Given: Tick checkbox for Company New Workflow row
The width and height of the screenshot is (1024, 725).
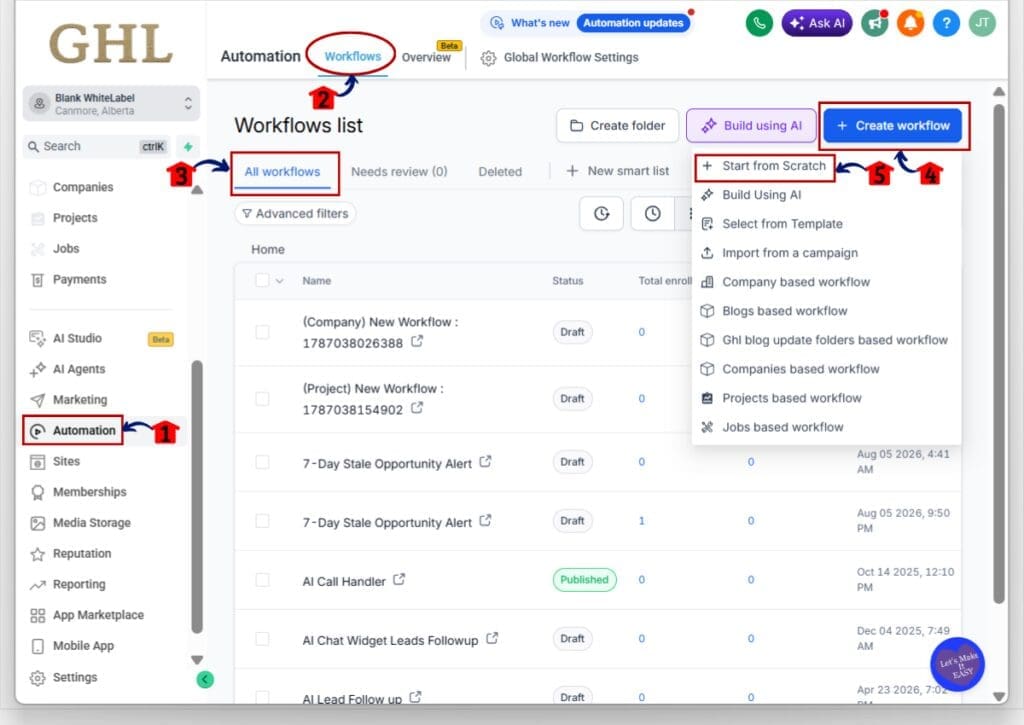Looking at the screenshot, I should pos(262,332).
